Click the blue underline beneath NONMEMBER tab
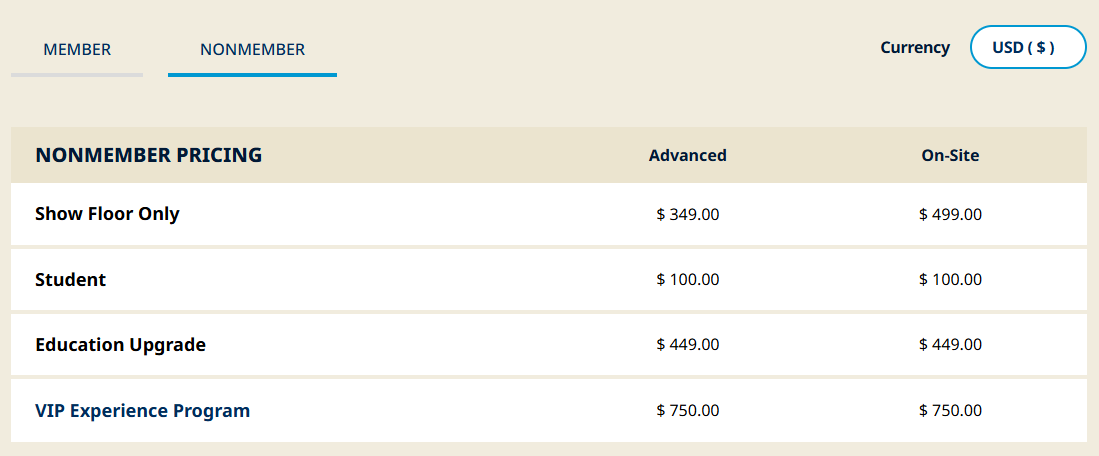 [252, 75]
